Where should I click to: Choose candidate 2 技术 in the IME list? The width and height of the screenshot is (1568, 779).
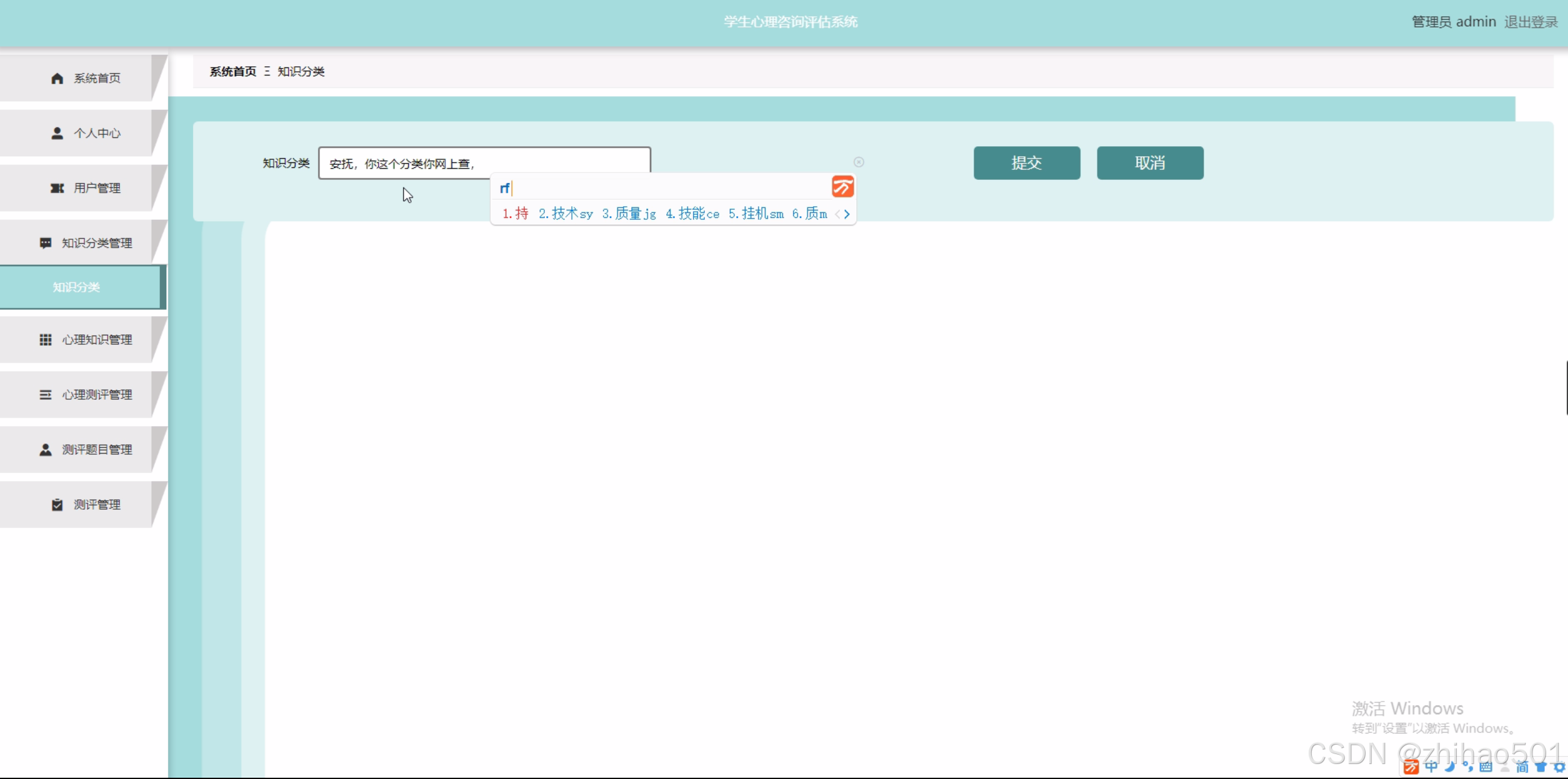pos(565,214)
